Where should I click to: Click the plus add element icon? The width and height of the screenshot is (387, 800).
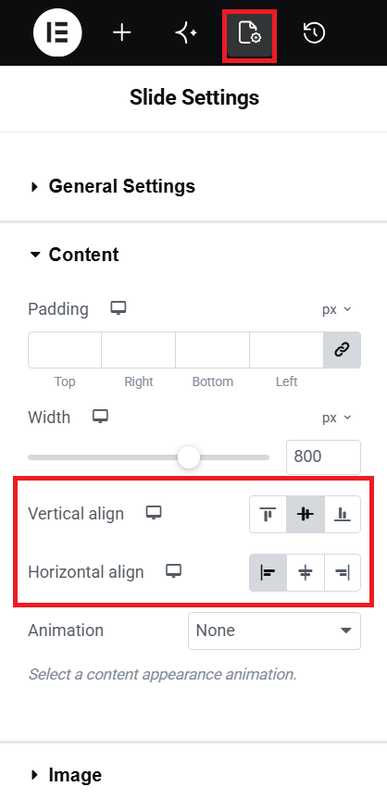pos(122,34)
